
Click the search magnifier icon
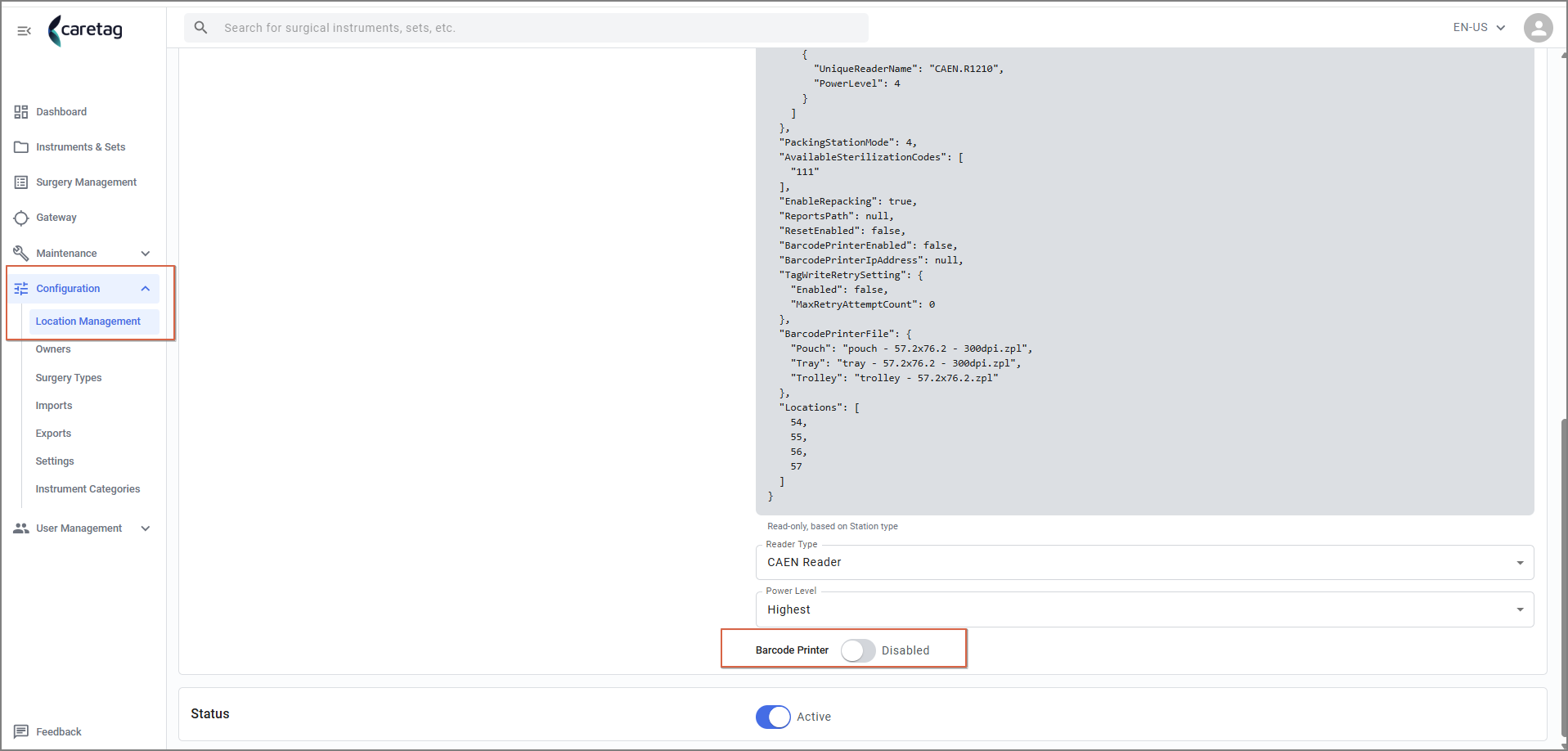pos(200,28)
